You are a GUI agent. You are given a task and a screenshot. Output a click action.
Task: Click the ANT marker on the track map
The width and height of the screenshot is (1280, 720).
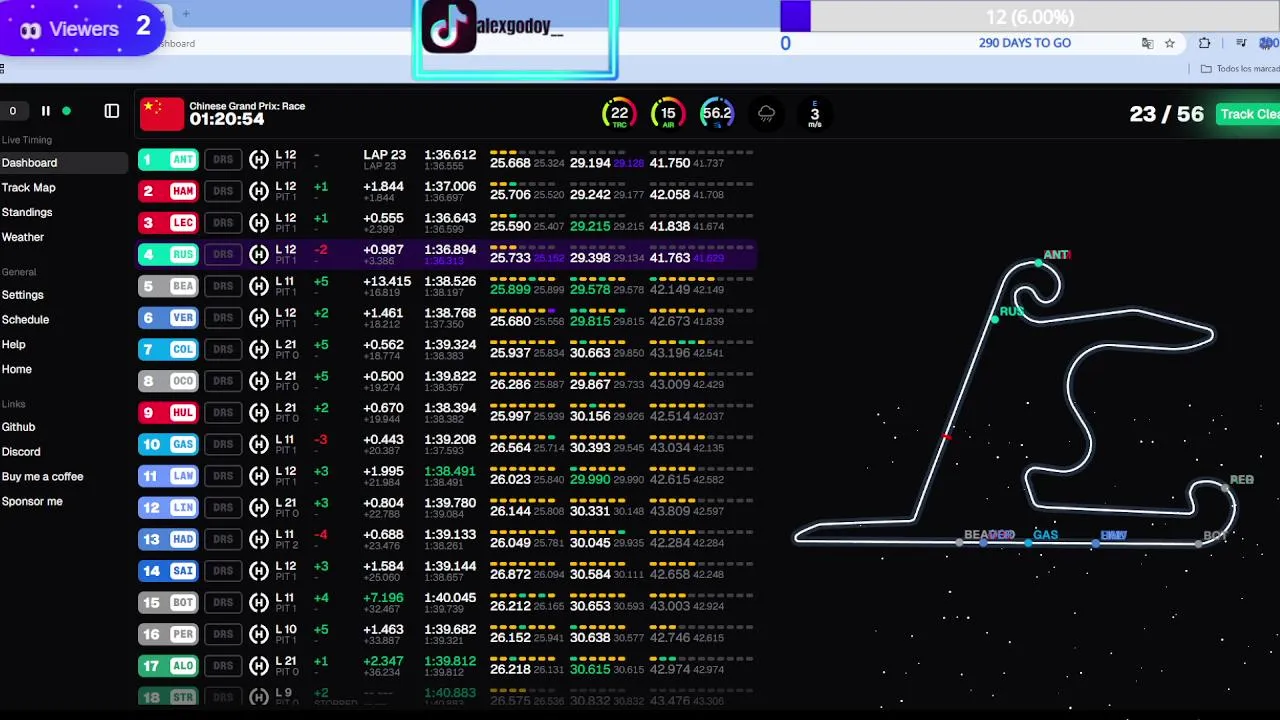(x=1039, y=263)
